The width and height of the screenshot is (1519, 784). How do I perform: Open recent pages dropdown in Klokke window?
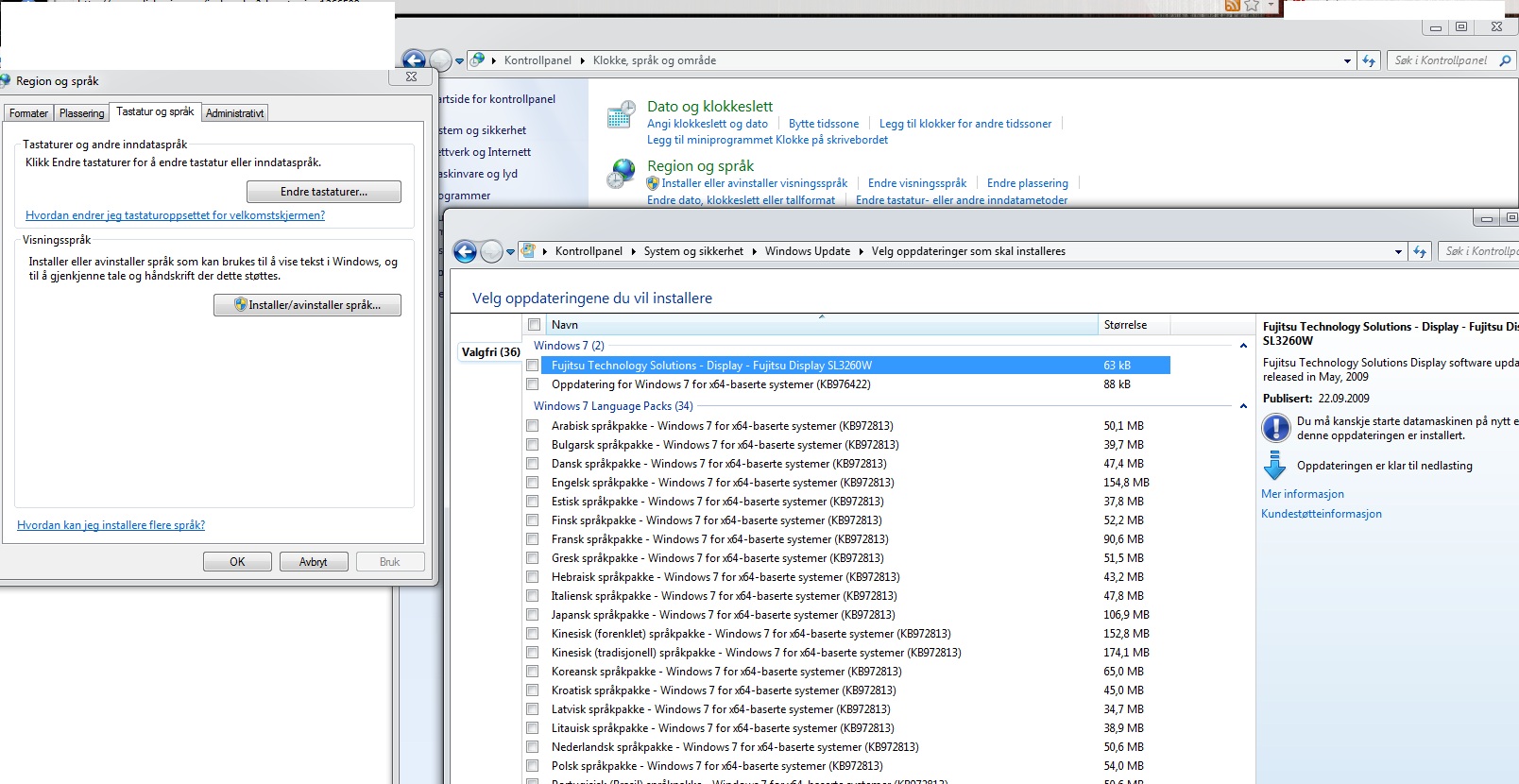click(459, 61)
